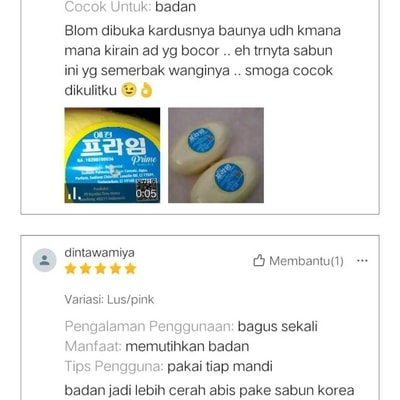Click the Variasi: Lus/pink label
This screenshot has width=400, height=400.
(109, 300)
